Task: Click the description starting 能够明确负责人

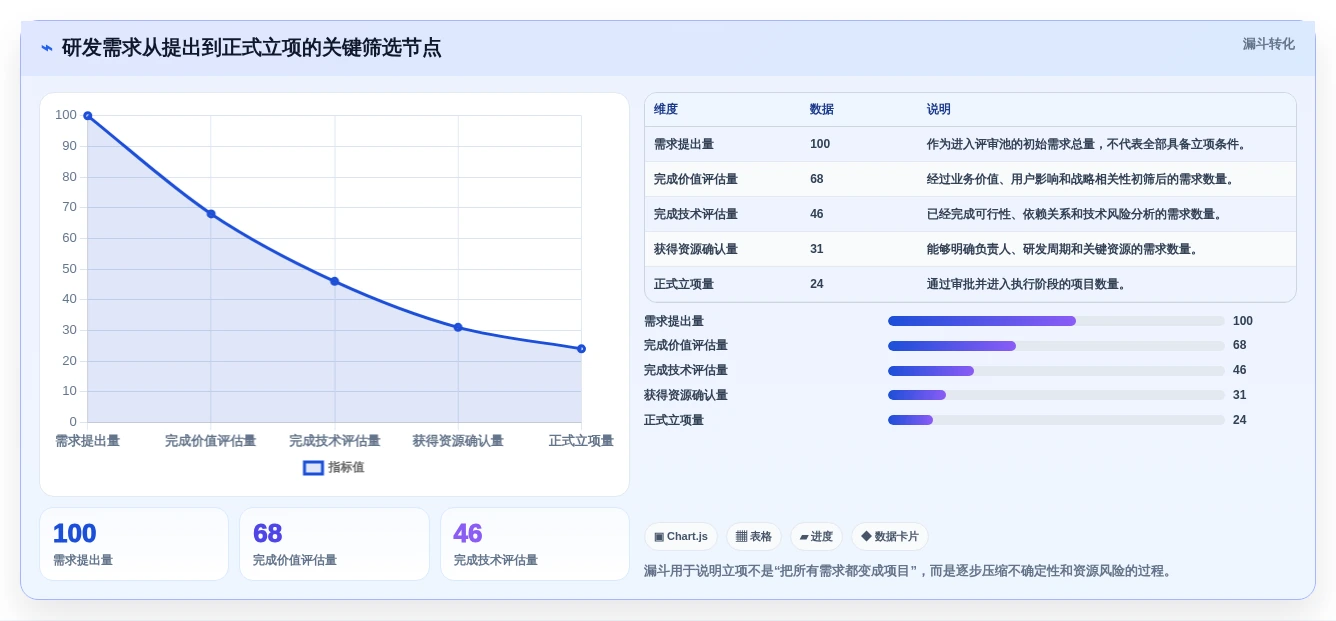Action: (1065, 249)
